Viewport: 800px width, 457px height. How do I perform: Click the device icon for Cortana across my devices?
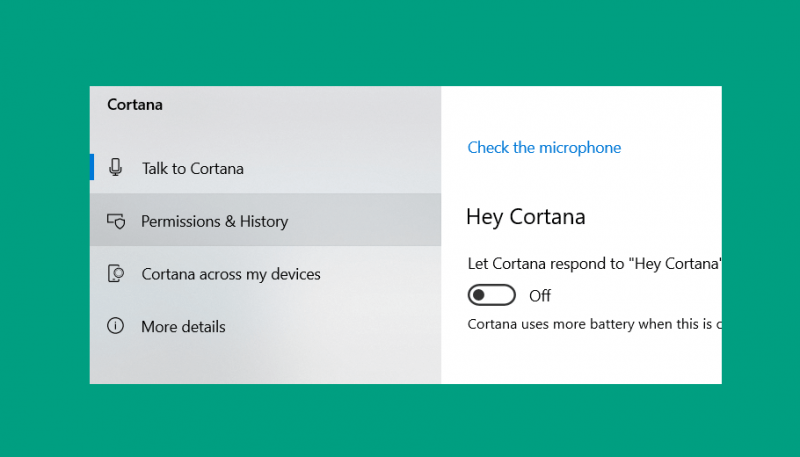tap(116, 273)
